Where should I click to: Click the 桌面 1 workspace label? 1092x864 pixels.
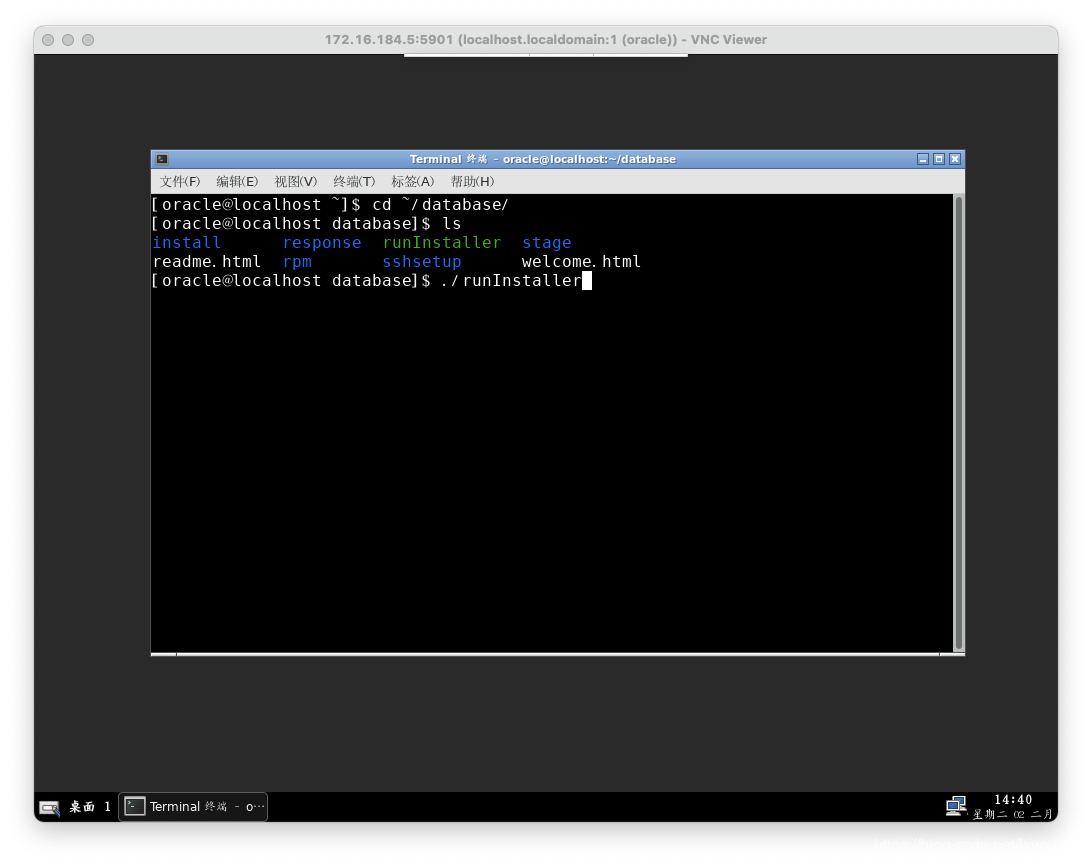[89, 807]
